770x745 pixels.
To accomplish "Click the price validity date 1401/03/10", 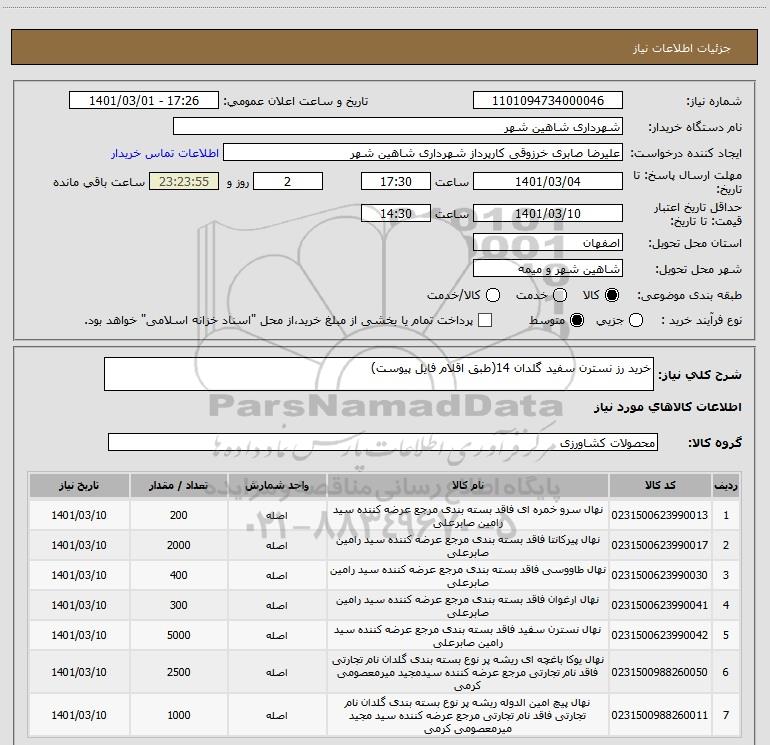I will tap(548, 213).
